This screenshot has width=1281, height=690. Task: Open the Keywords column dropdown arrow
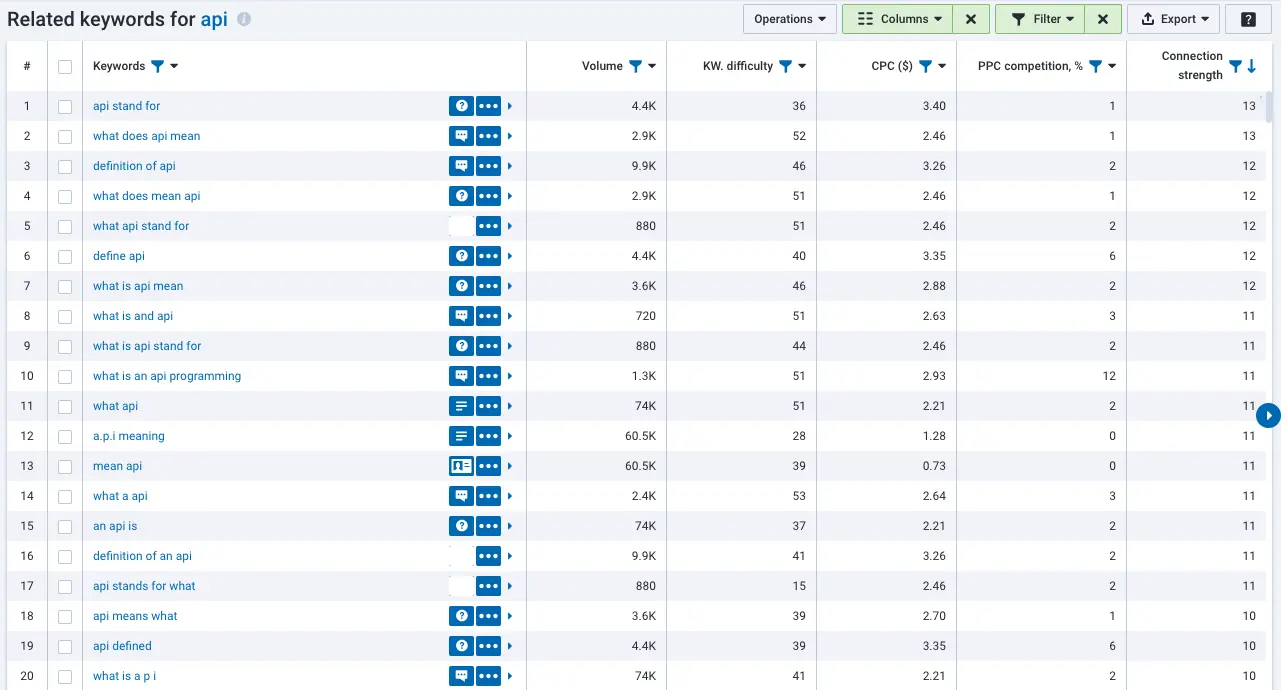(174, 66)
